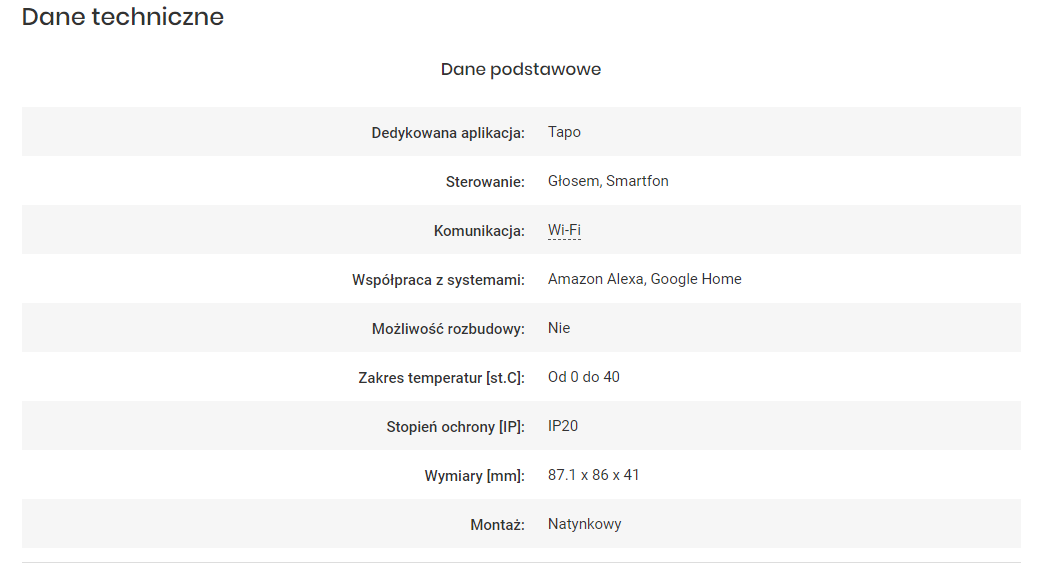Viewport: 1039px width, 572px height.
Task: Click the "Możliwość rozbudowy:" label
Action: (x=448, y=329)
